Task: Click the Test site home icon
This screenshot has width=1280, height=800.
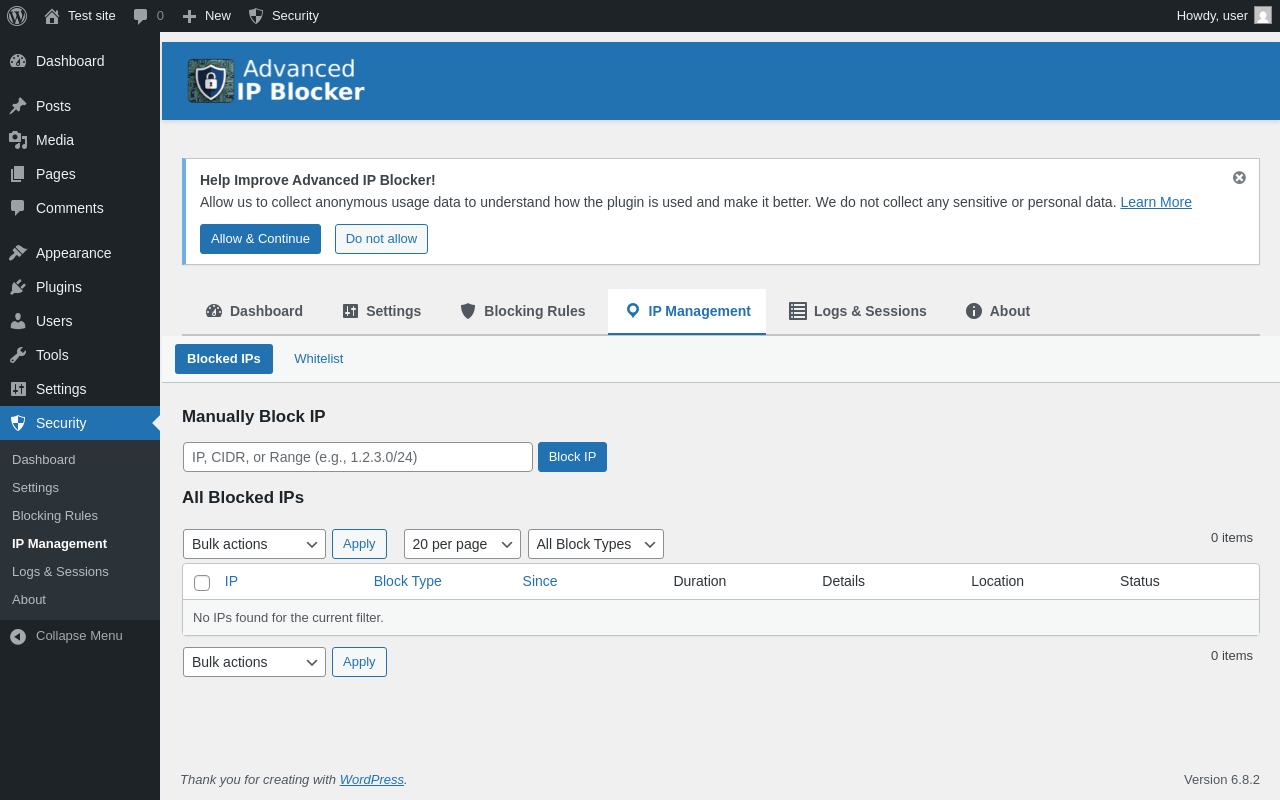Action: click(x=52, y=16)
